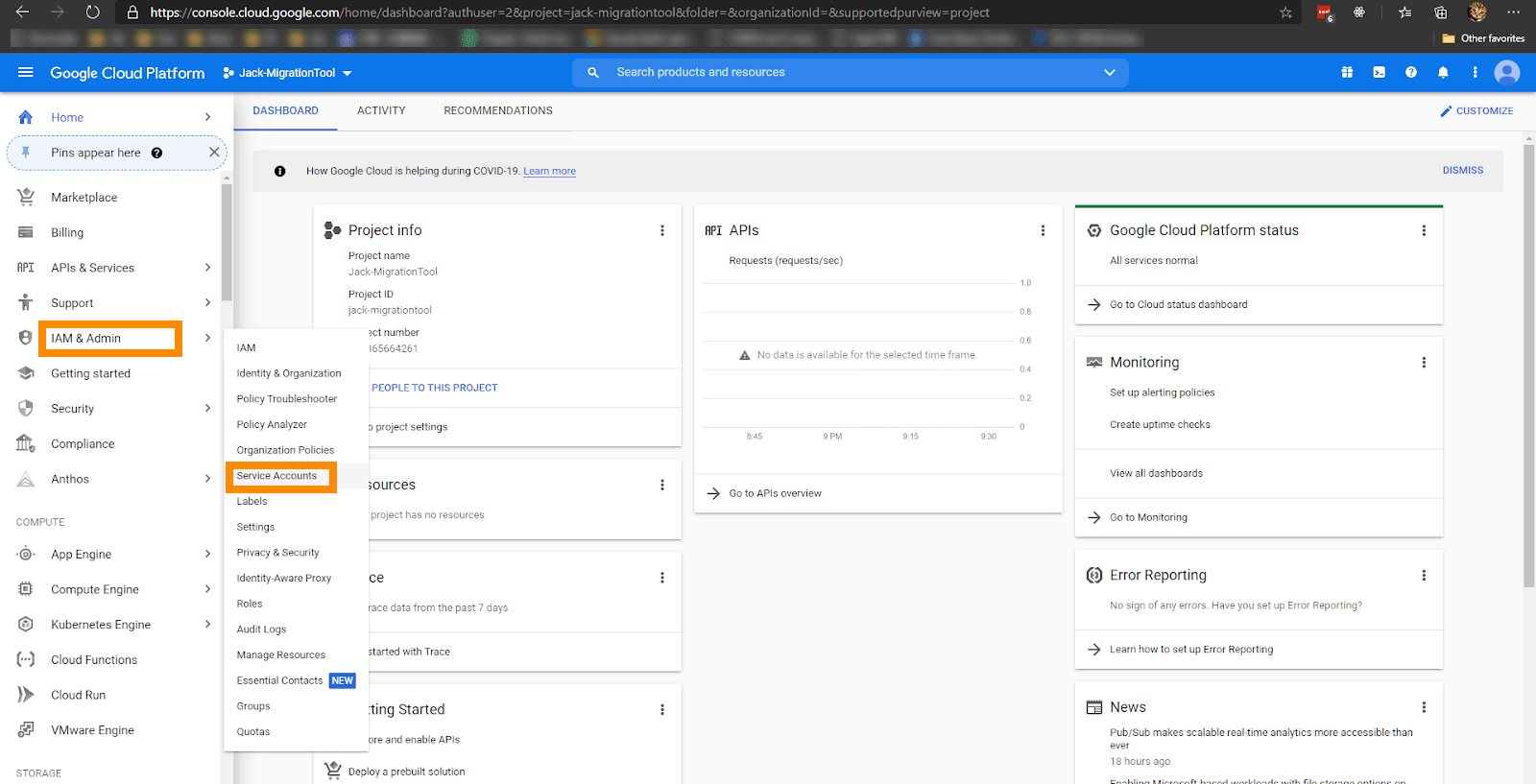The width and height of the screenshot is (1536, 784).
Task: Click the Marketplace cart icon
Action: pyautogui.click(x=26, y=197)
